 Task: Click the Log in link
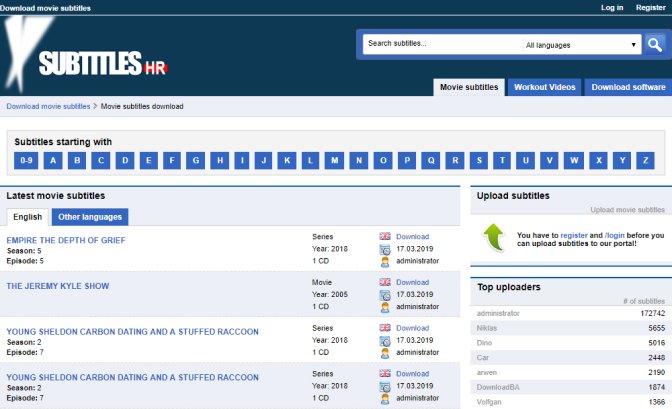tap(612, 7)
